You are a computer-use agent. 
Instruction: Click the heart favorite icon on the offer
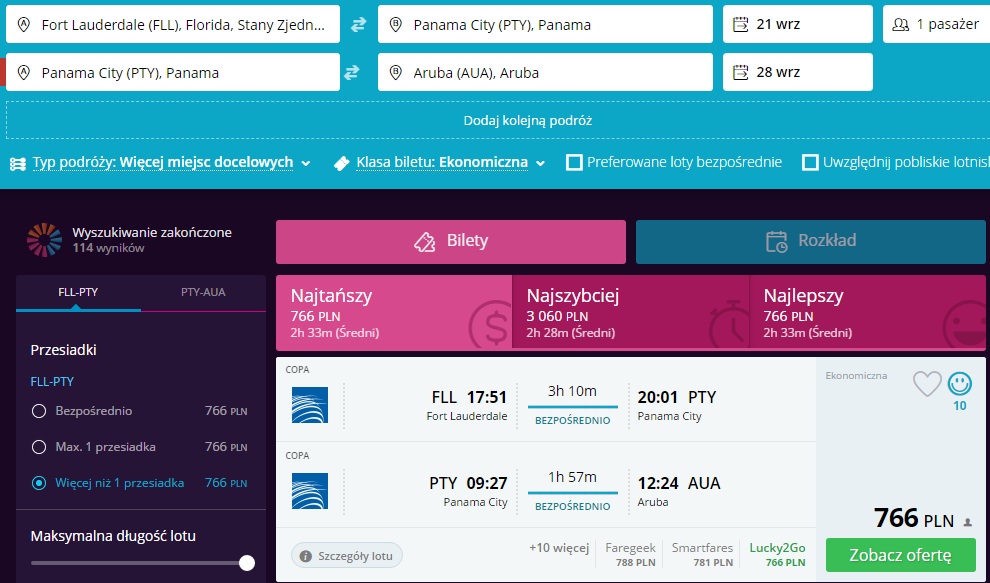tap(927, 383)
